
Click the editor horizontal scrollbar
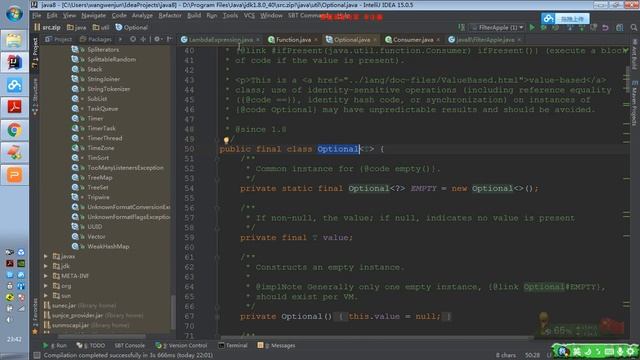tap(376, 338)
